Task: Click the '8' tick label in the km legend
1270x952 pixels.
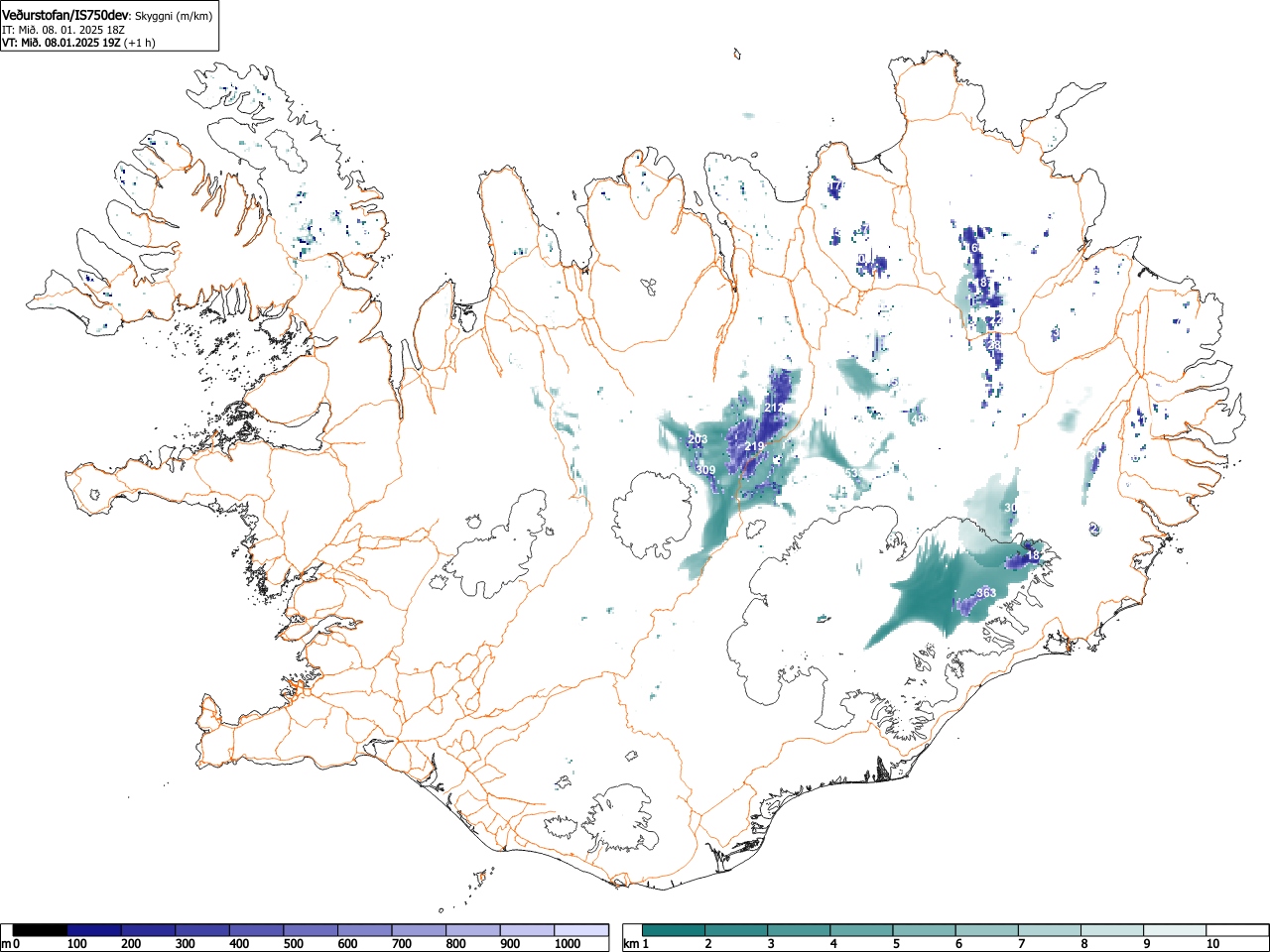Action: [1083, 944]
